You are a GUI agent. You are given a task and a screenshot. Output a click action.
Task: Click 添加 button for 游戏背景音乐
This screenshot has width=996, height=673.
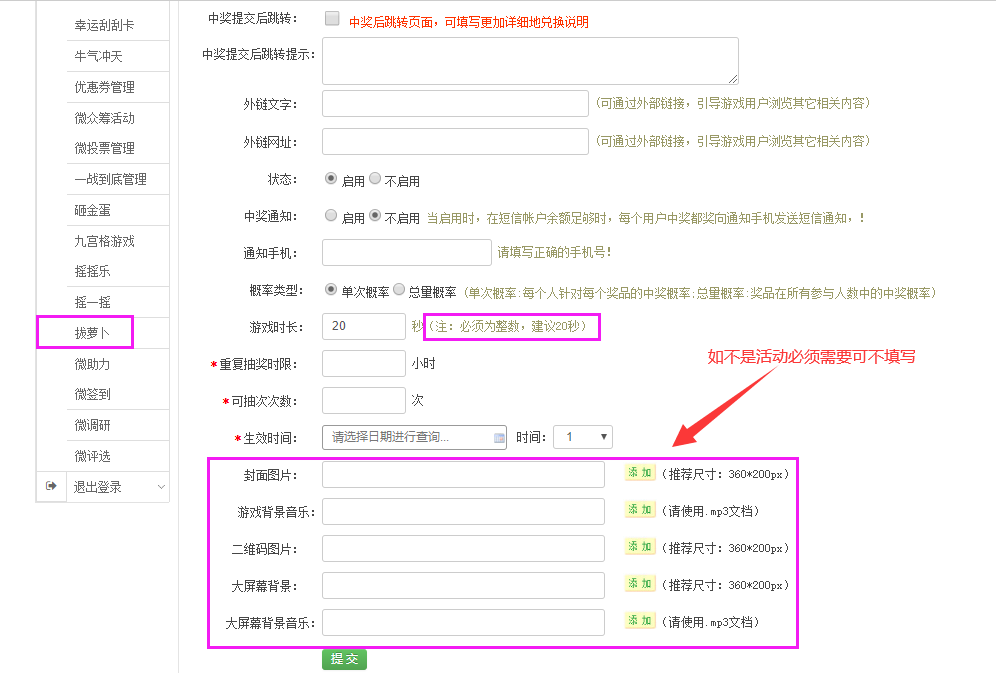[x=639, y=510]
